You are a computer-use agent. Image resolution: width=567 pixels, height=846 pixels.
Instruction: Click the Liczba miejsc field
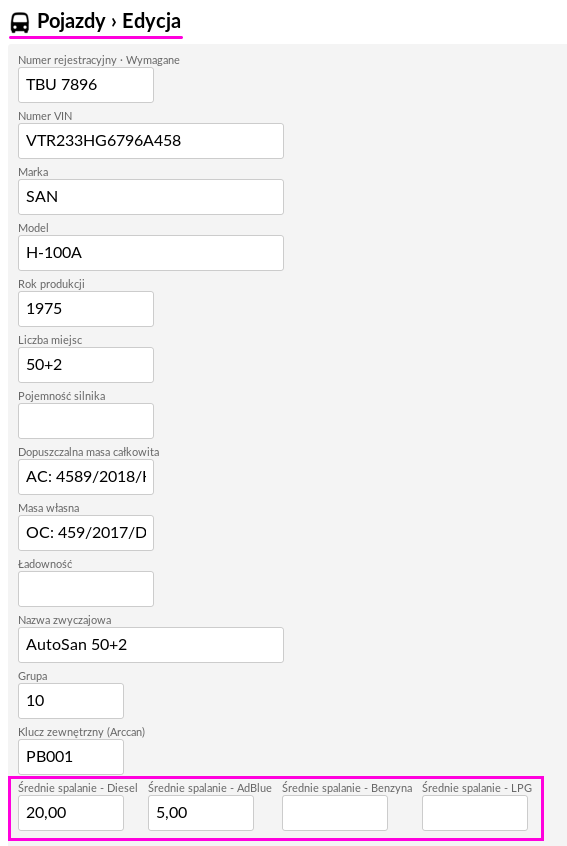click(x=86, y=365)
